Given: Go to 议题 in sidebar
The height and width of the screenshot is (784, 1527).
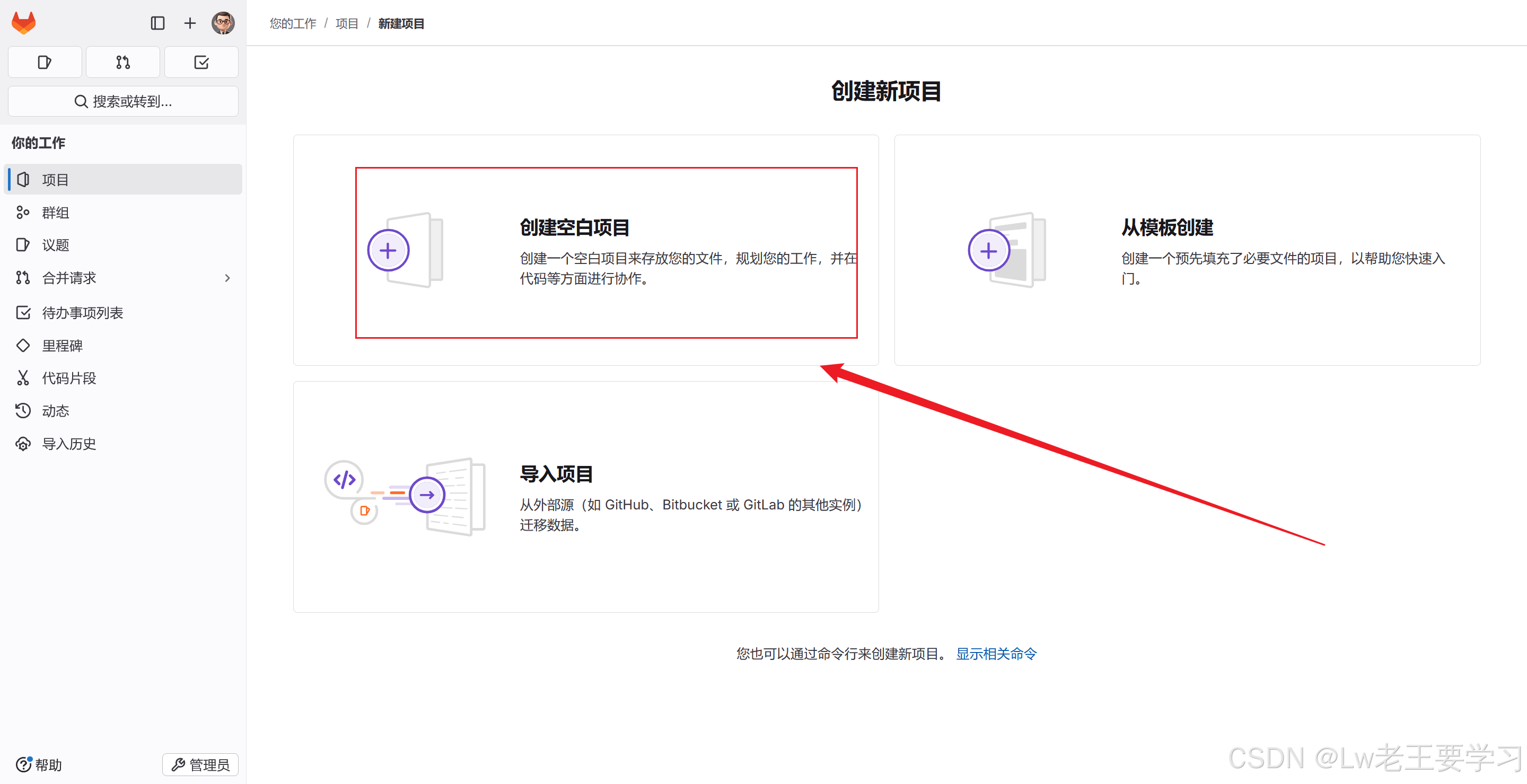Looking at the screenshot, I should [56, 245].
